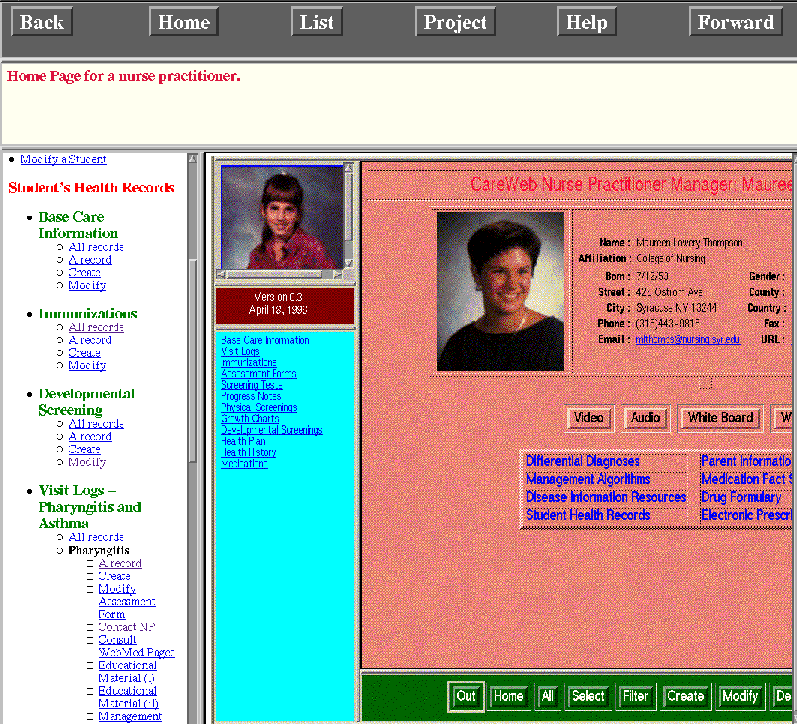This screenshot has height=724, width=797.
Task: Open A record under Immunizations
Action: click(x=90, y=340)
